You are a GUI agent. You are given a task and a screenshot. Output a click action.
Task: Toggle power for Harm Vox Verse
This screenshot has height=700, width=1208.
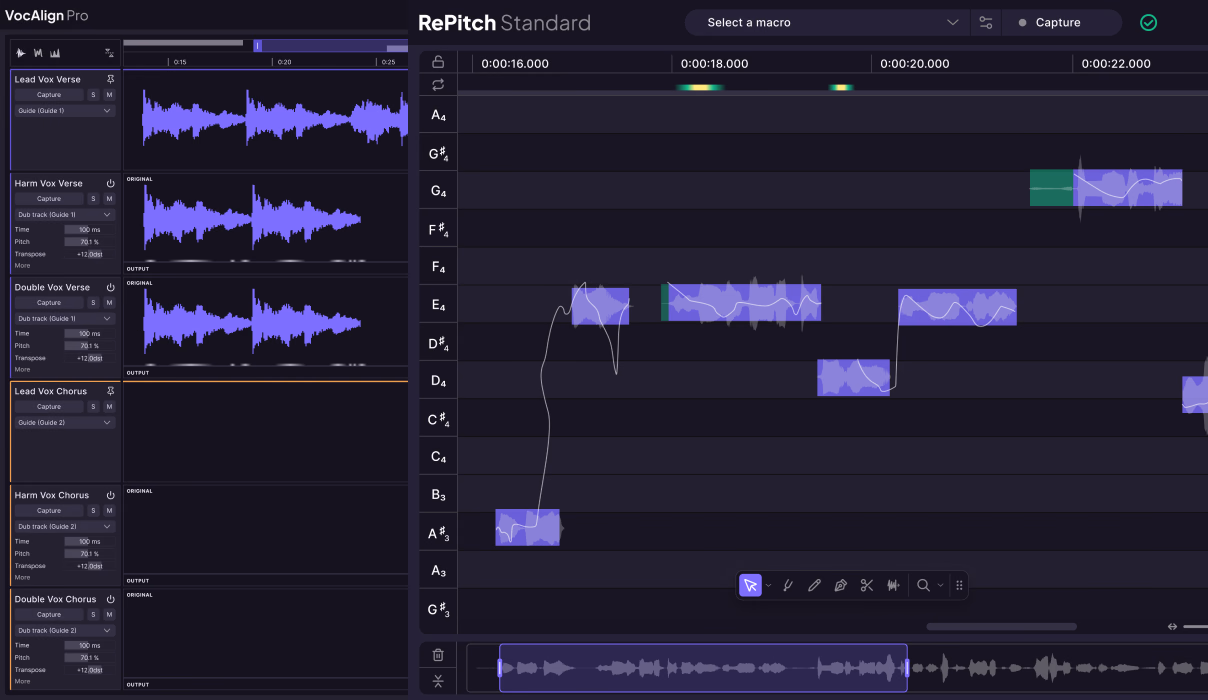(110, 183)
